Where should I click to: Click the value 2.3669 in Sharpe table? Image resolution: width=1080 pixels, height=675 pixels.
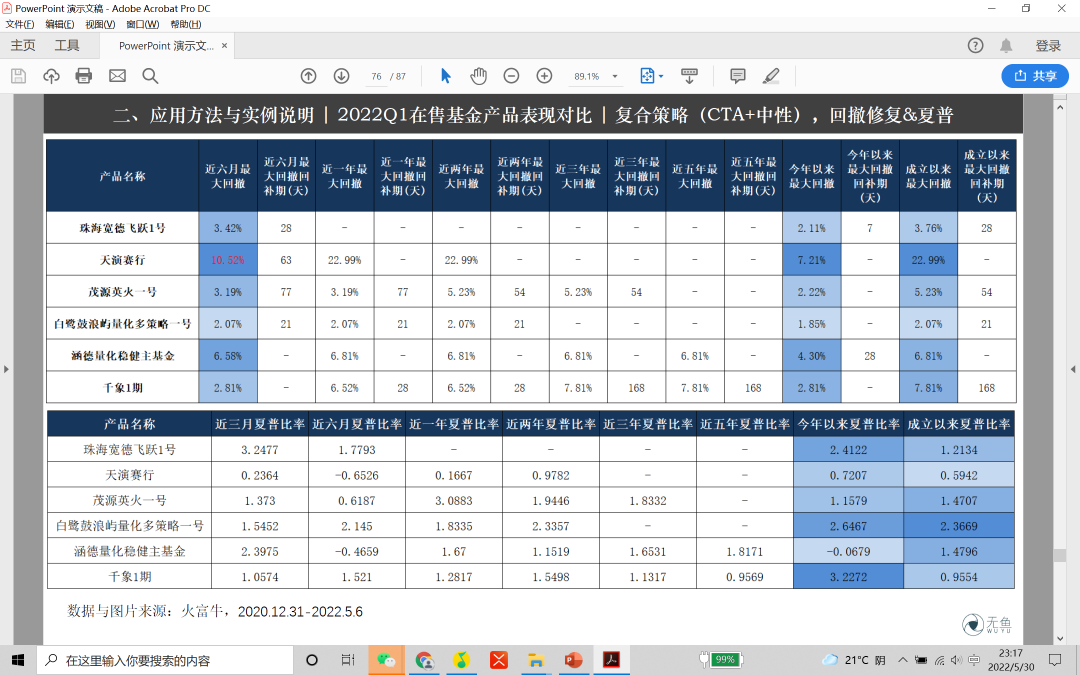959,526
